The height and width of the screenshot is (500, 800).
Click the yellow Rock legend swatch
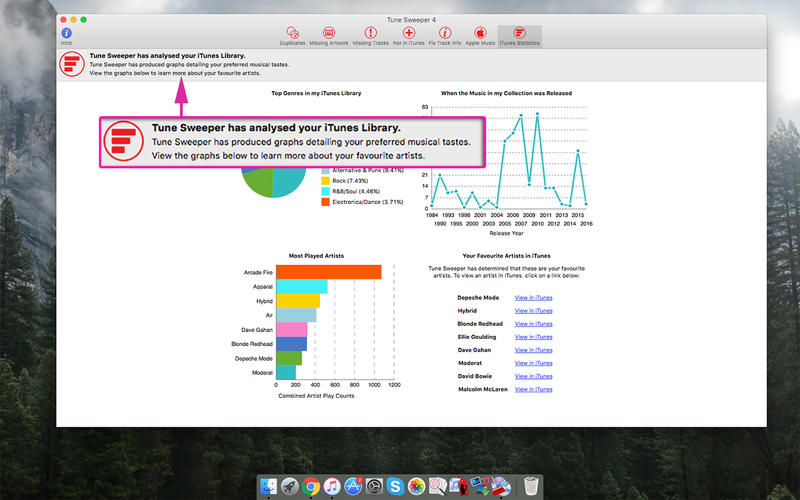tap(325, 181)
